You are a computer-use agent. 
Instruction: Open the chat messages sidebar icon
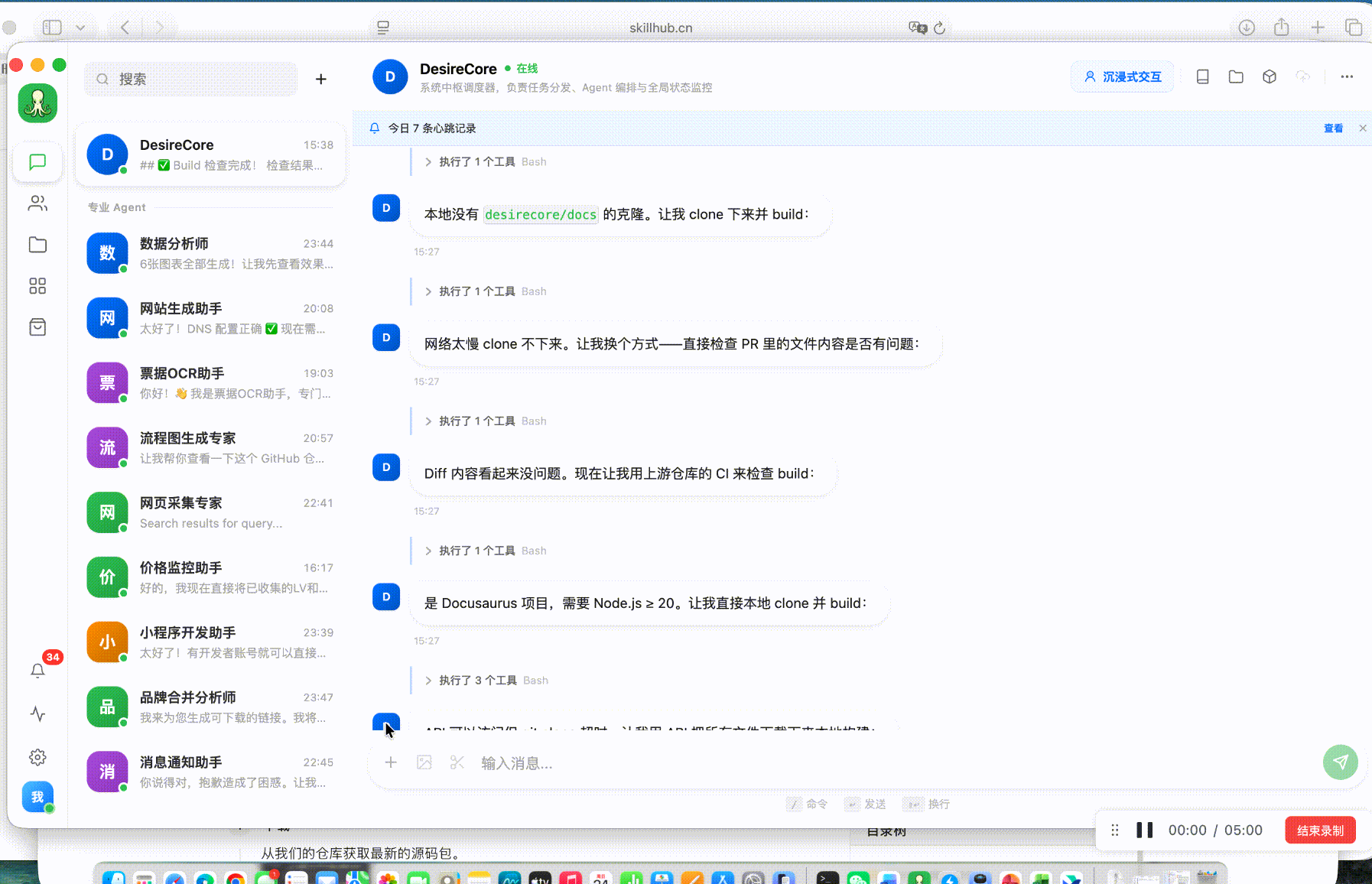pos(37,162)
